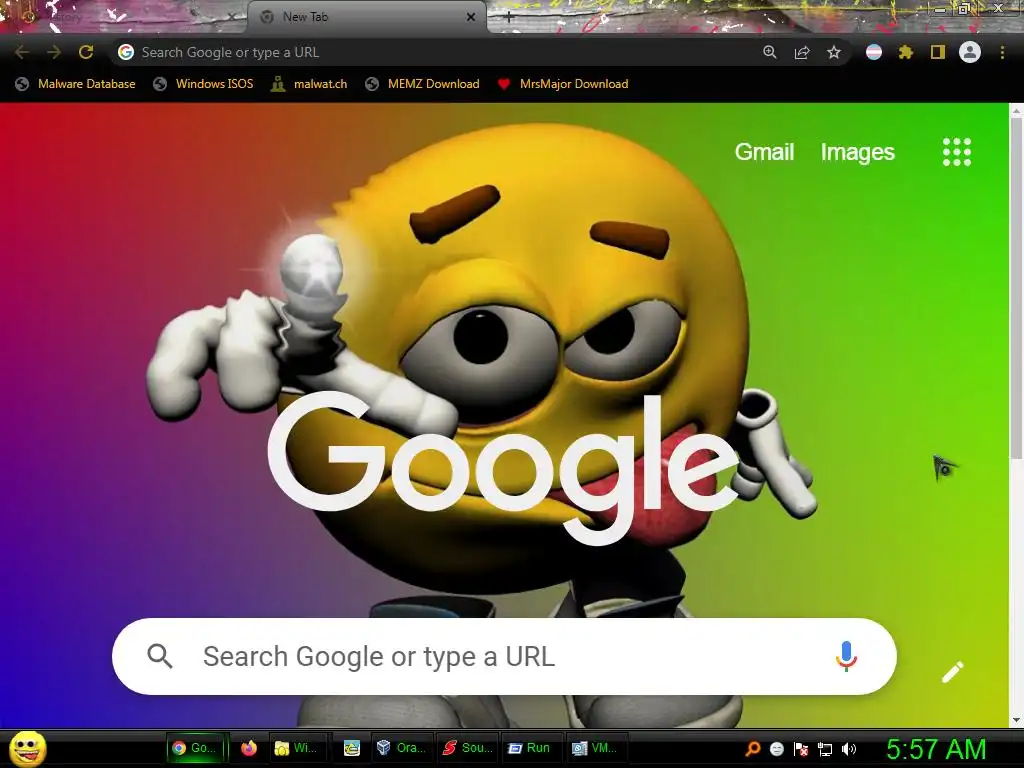Screen dimensions: 1024x768
Task: Open the zoom magnifier icon in address bar
Action: pyautogui.click(x=770, y=52)
